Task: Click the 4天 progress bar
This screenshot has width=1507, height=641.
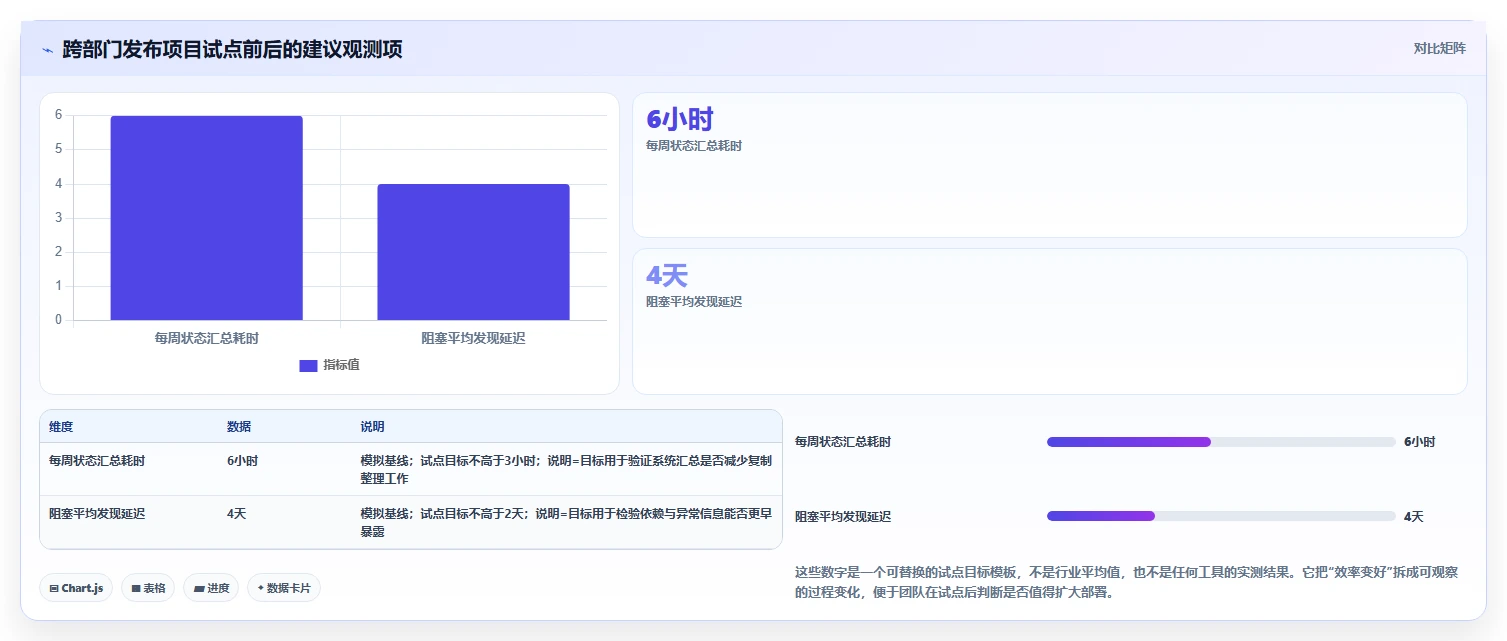Action: pyautogui.click(x=1221, y=516)
